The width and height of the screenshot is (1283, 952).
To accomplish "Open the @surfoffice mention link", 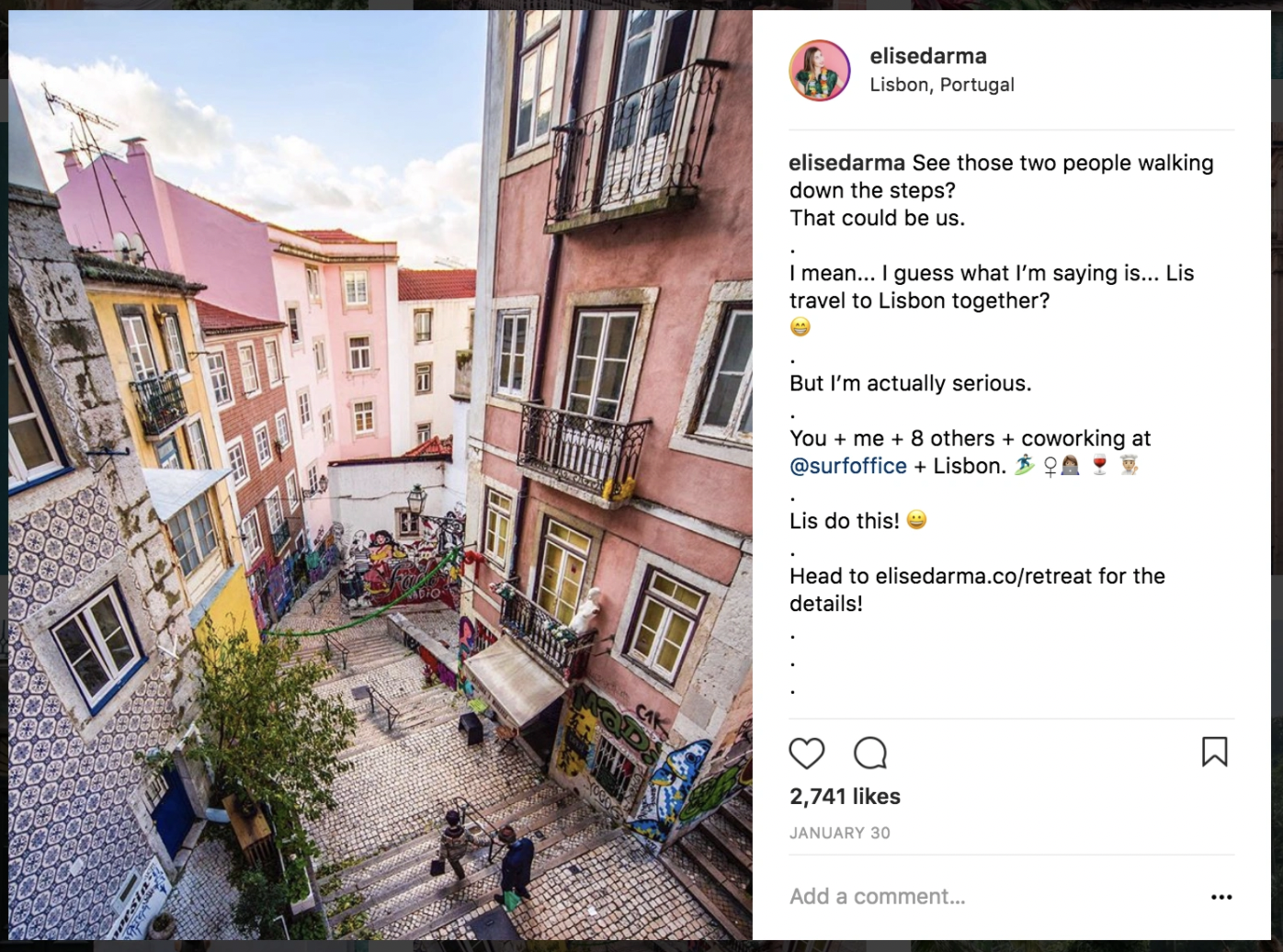I will point(848,466).
